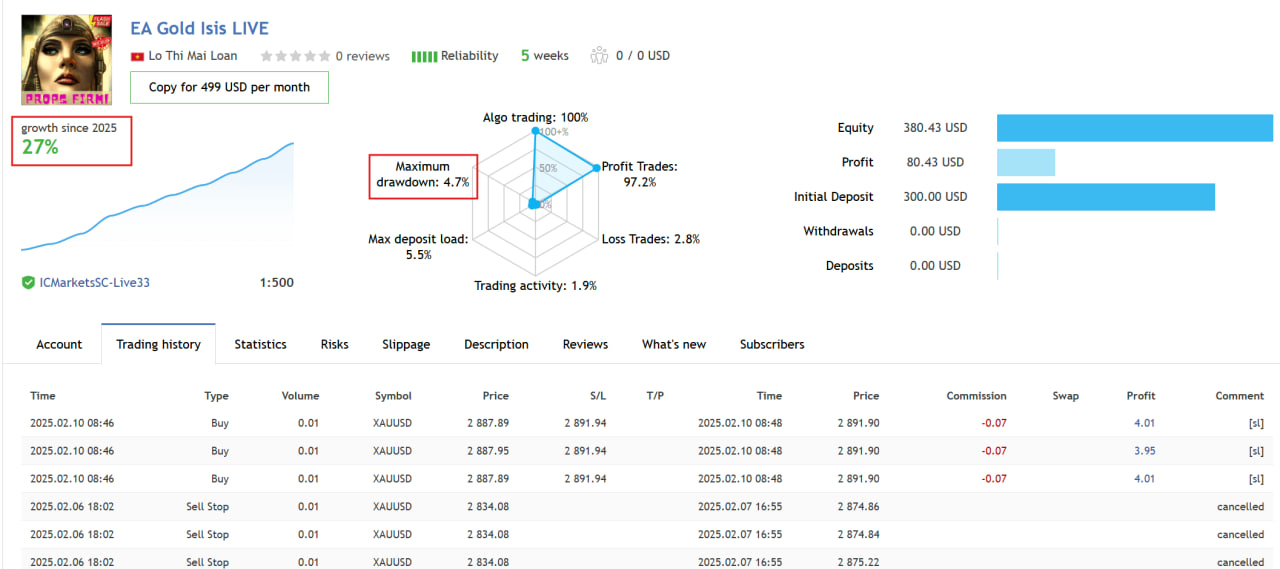Open the EA Gold Isis LIVE title link
Viewport: 1280px width, 569px height.
[x=199, y=28]
